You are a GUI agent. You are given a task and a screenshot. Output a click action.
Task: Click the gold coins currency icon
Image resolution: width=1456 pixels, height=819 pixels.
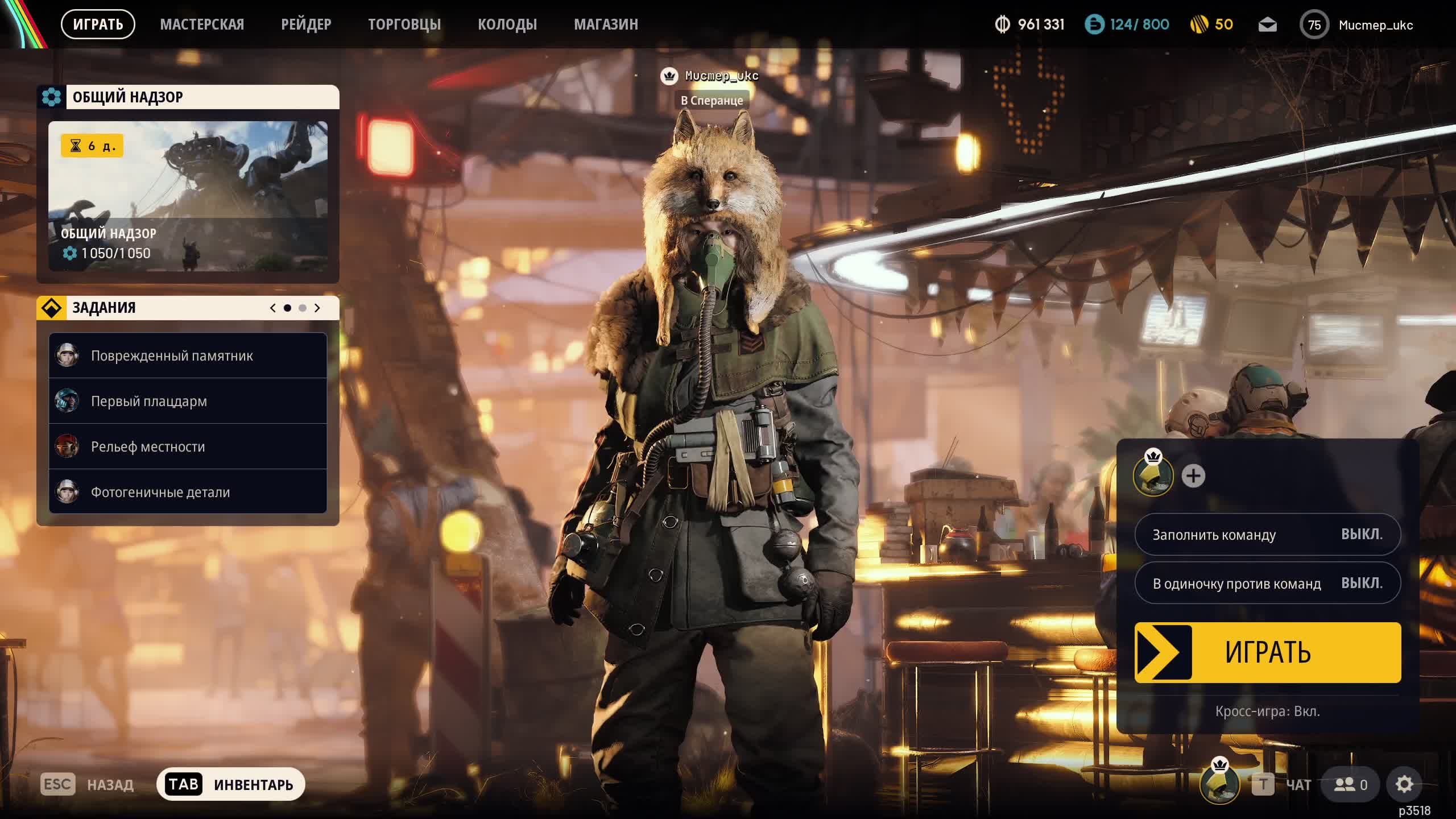click(x=1199, y=24)
